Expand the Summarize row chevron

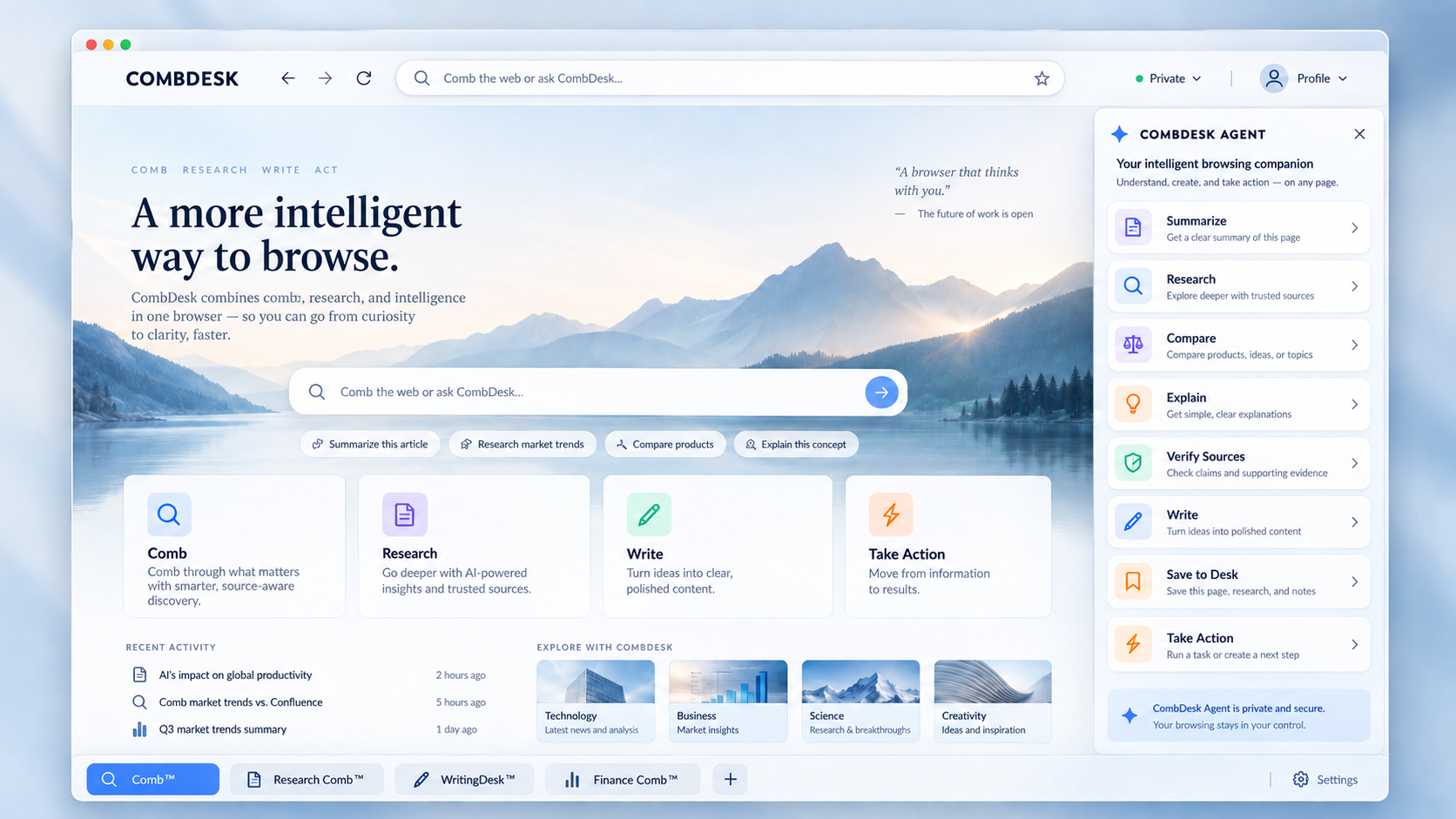pos(1354,228)
